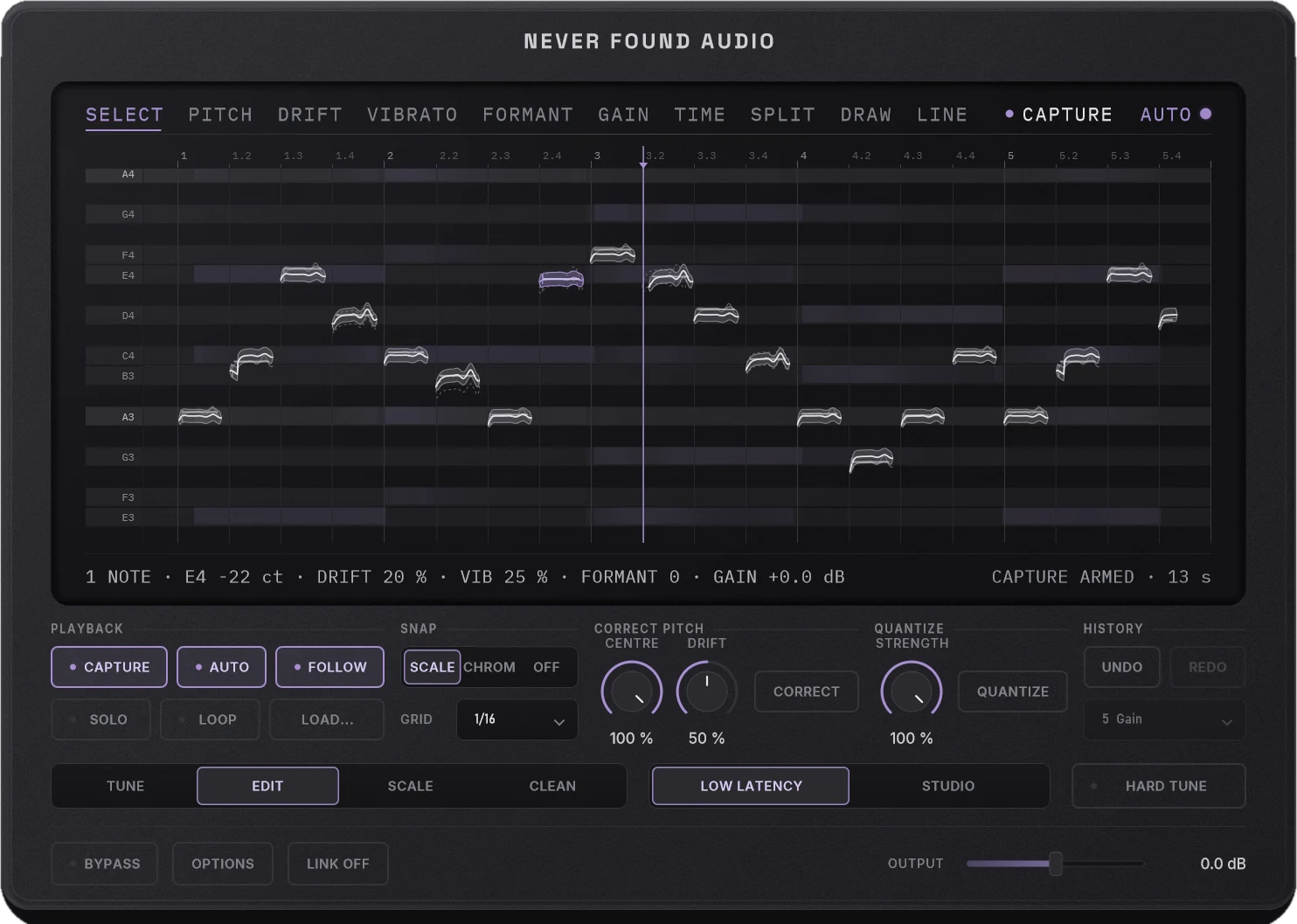Image resolution: width=1297 pixels, height=924 pixels.
Task: Expand the history dropdown showing 5 Gain
Action: 1164,719
